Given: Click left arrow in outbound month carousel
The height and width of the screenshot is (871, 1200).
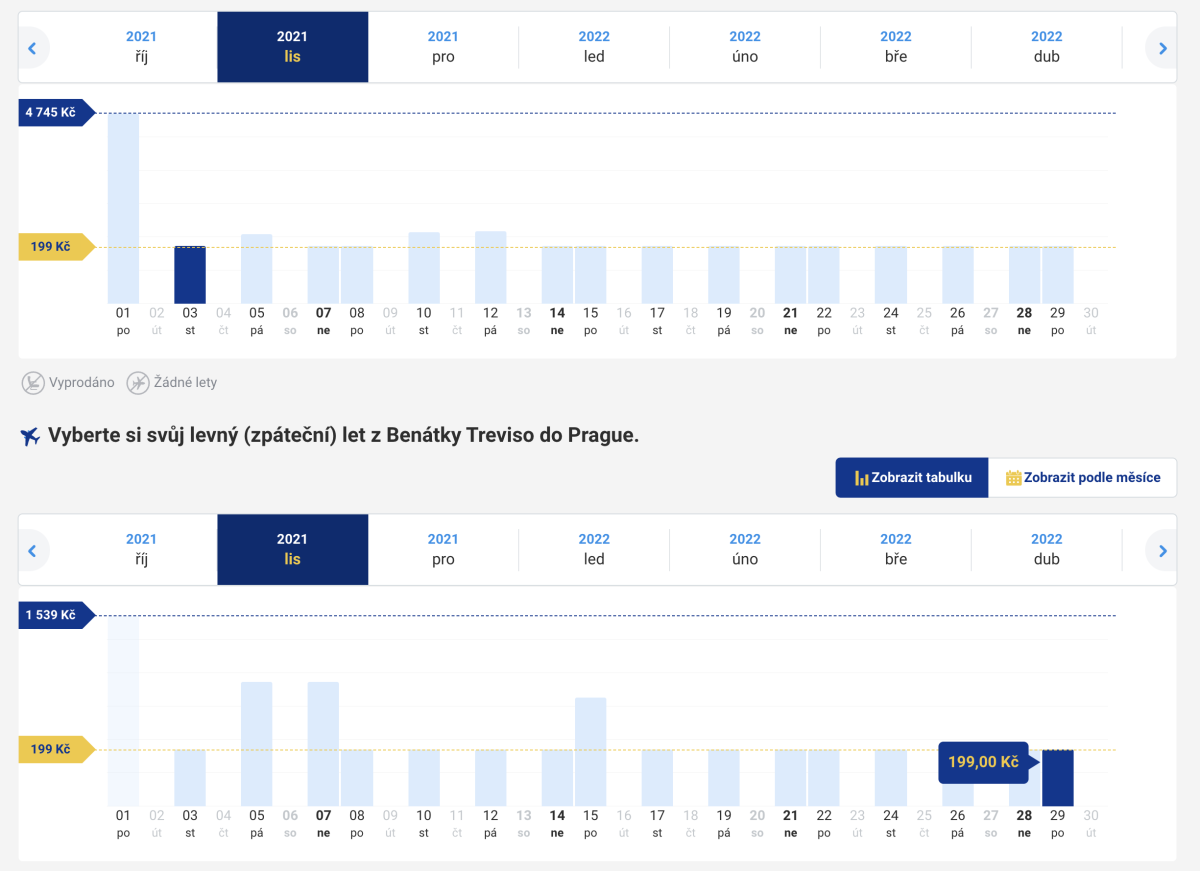Looking at the screenshot, I should click(32, 47).
